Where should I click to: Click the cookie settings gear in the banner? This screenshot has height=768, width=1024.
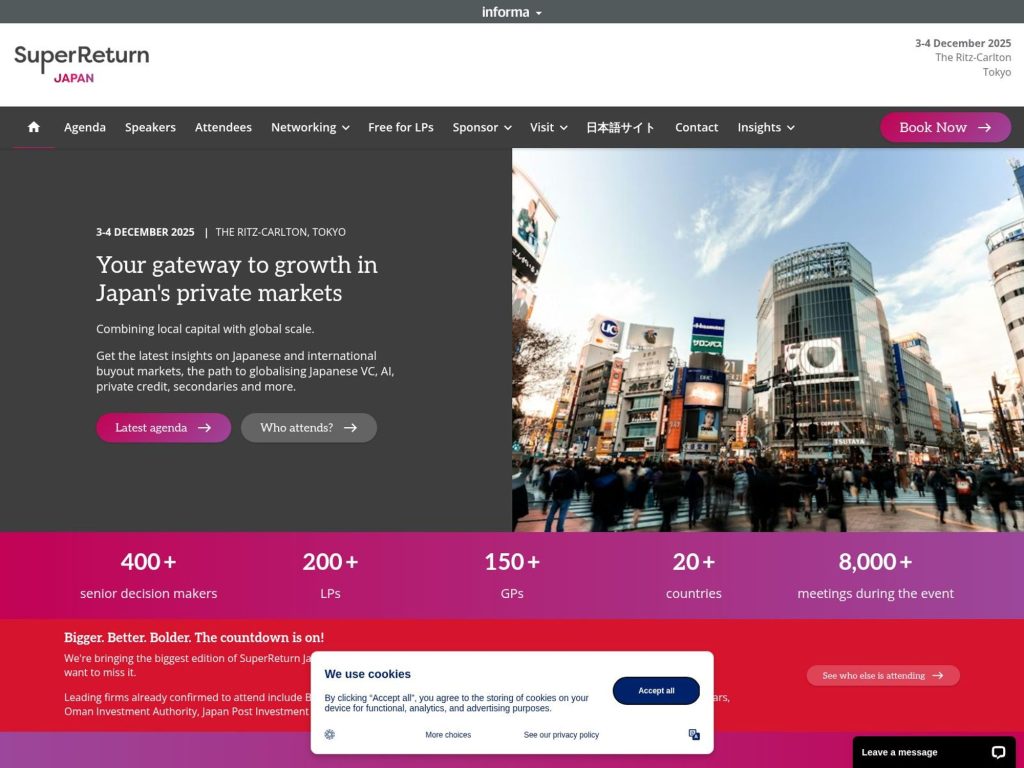[329, 734]
